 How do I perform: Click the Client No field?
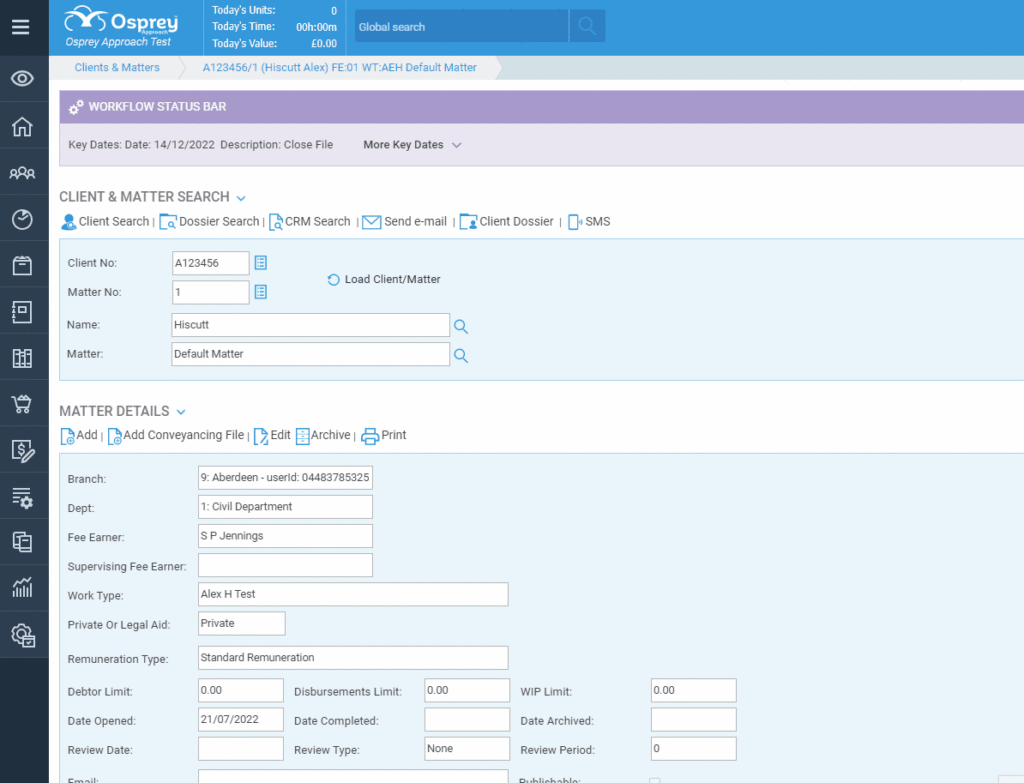coord(210,263)
